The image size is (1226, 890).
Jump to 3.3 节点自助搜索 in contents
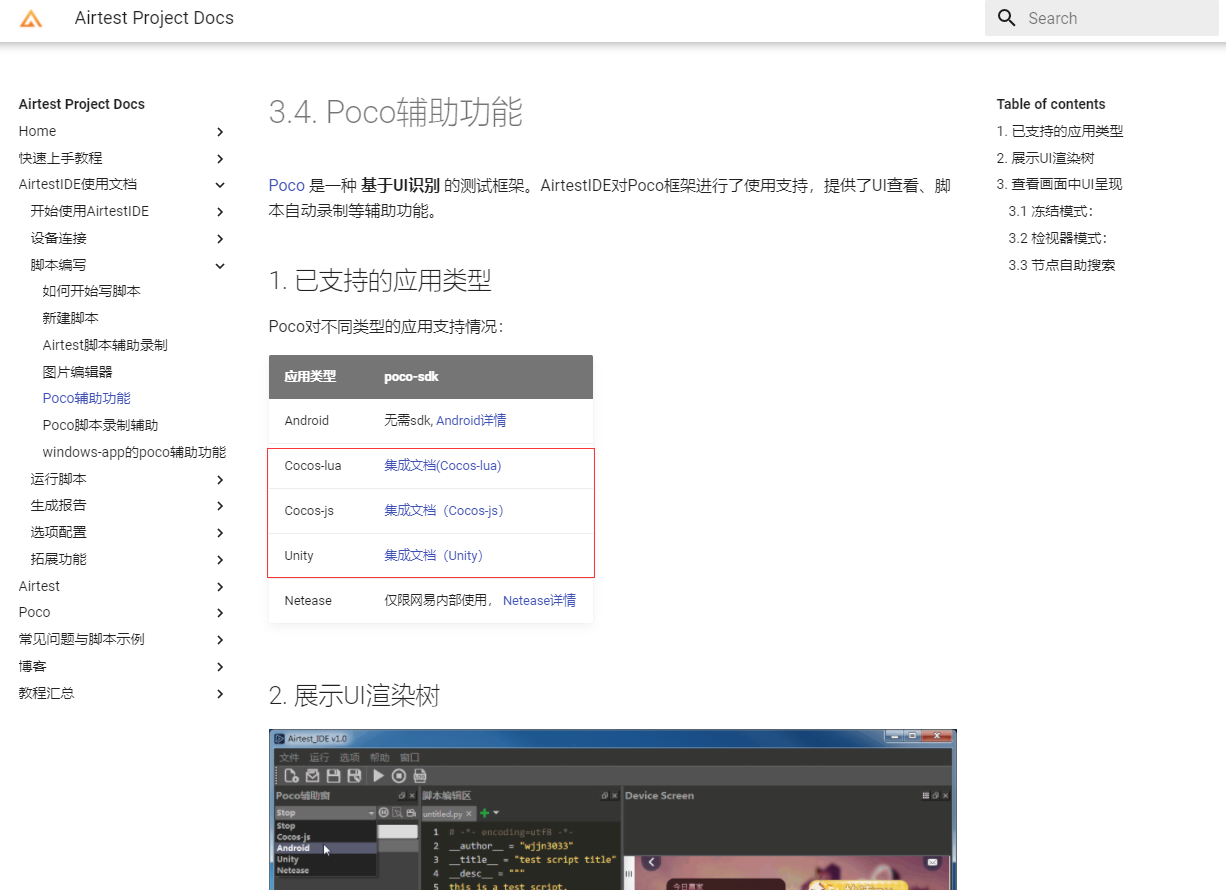pyautogui.click(x=1062, y=265)
